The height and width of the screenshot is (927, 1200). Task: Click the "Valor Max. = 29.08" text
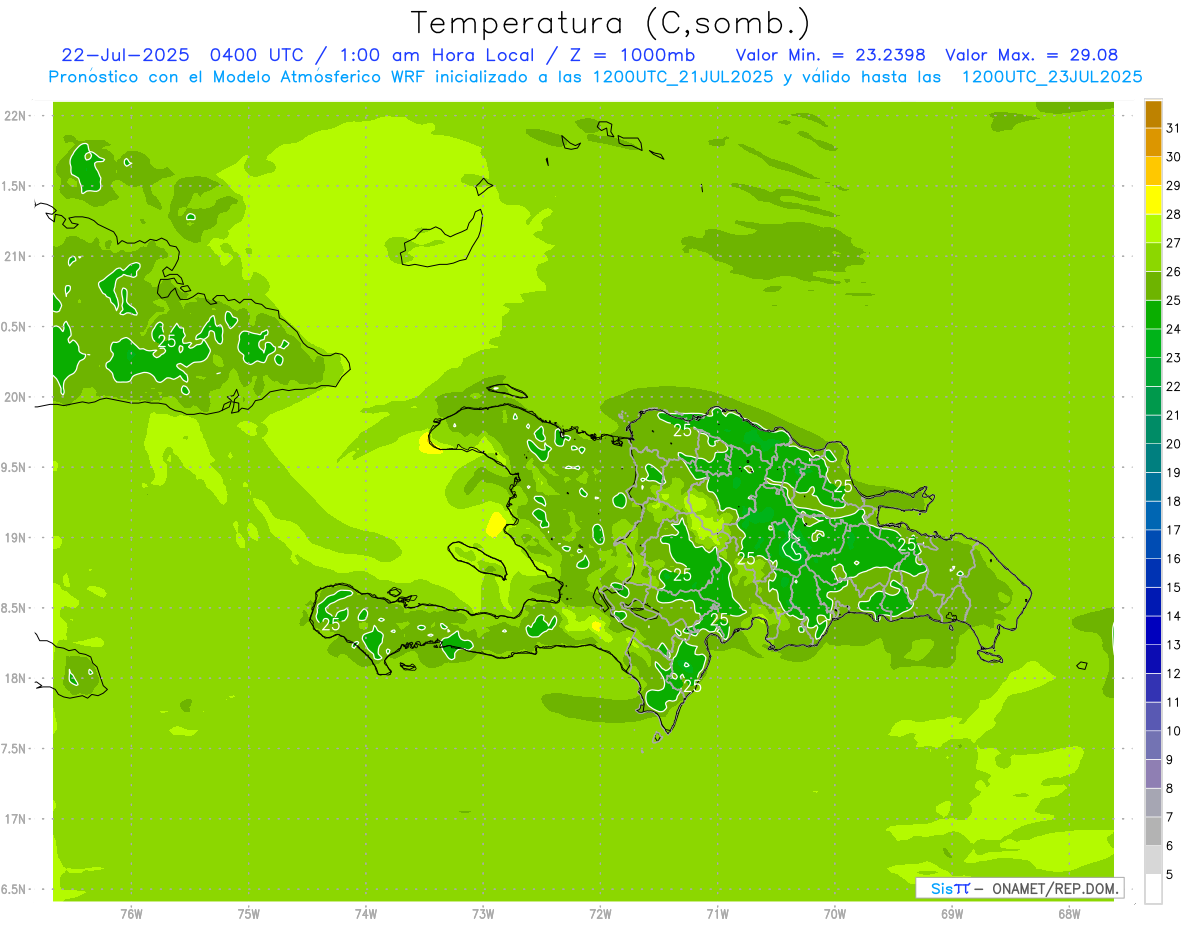pyautogui.click(x=1031, y=55)
